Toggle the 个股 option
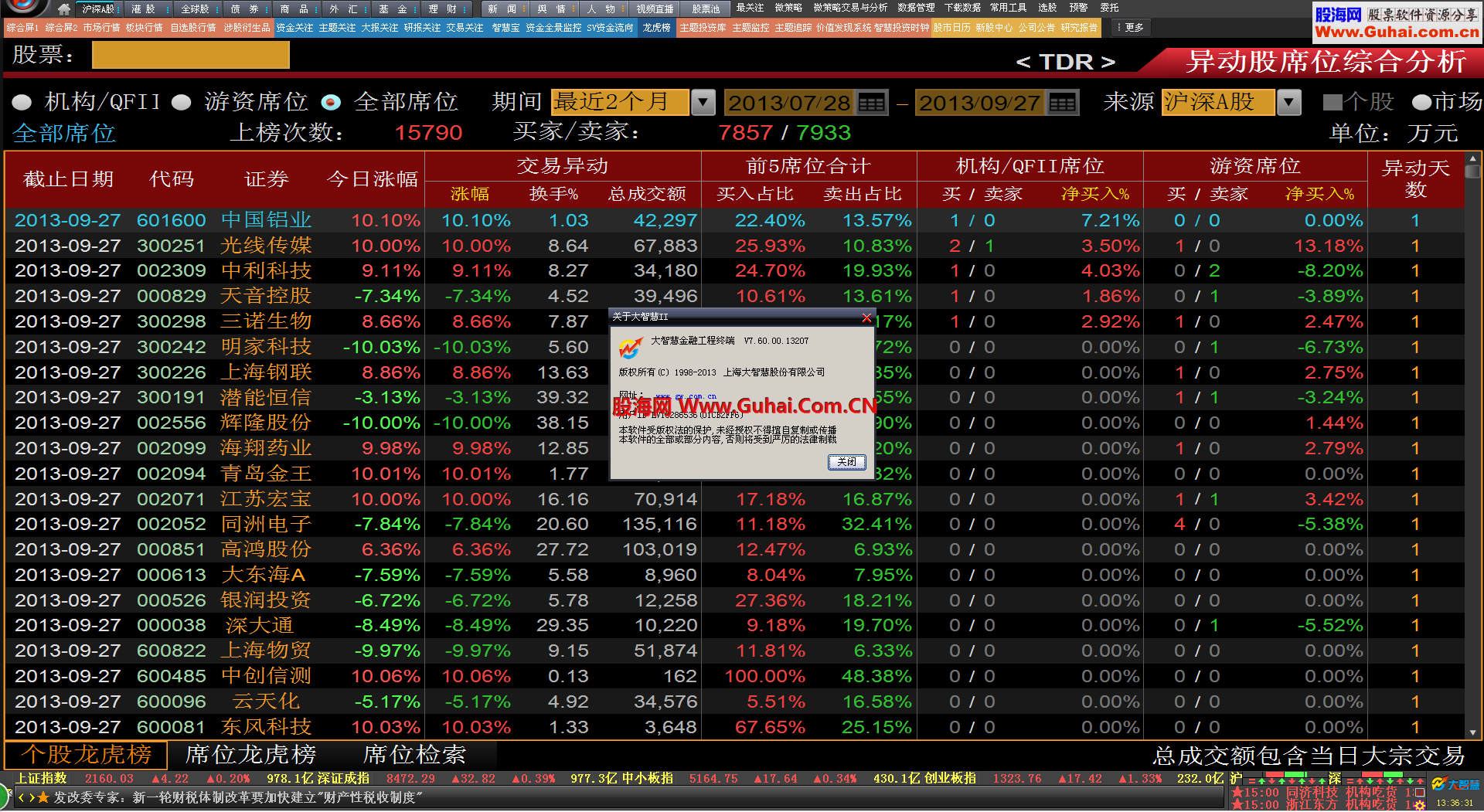 coord(1332,102)
